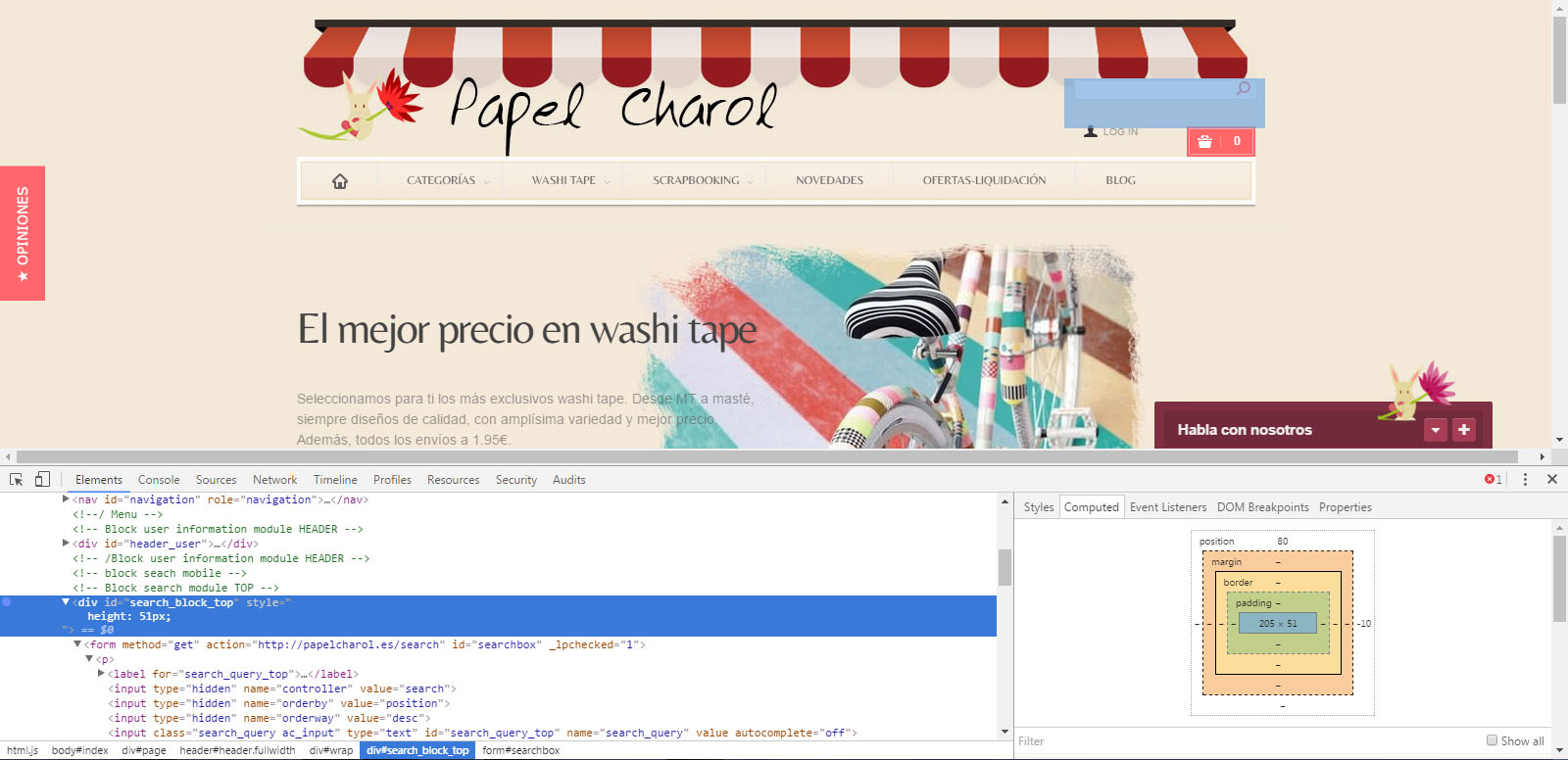
Task: Collapse the form#searchbox node
Action: [77, 644]
